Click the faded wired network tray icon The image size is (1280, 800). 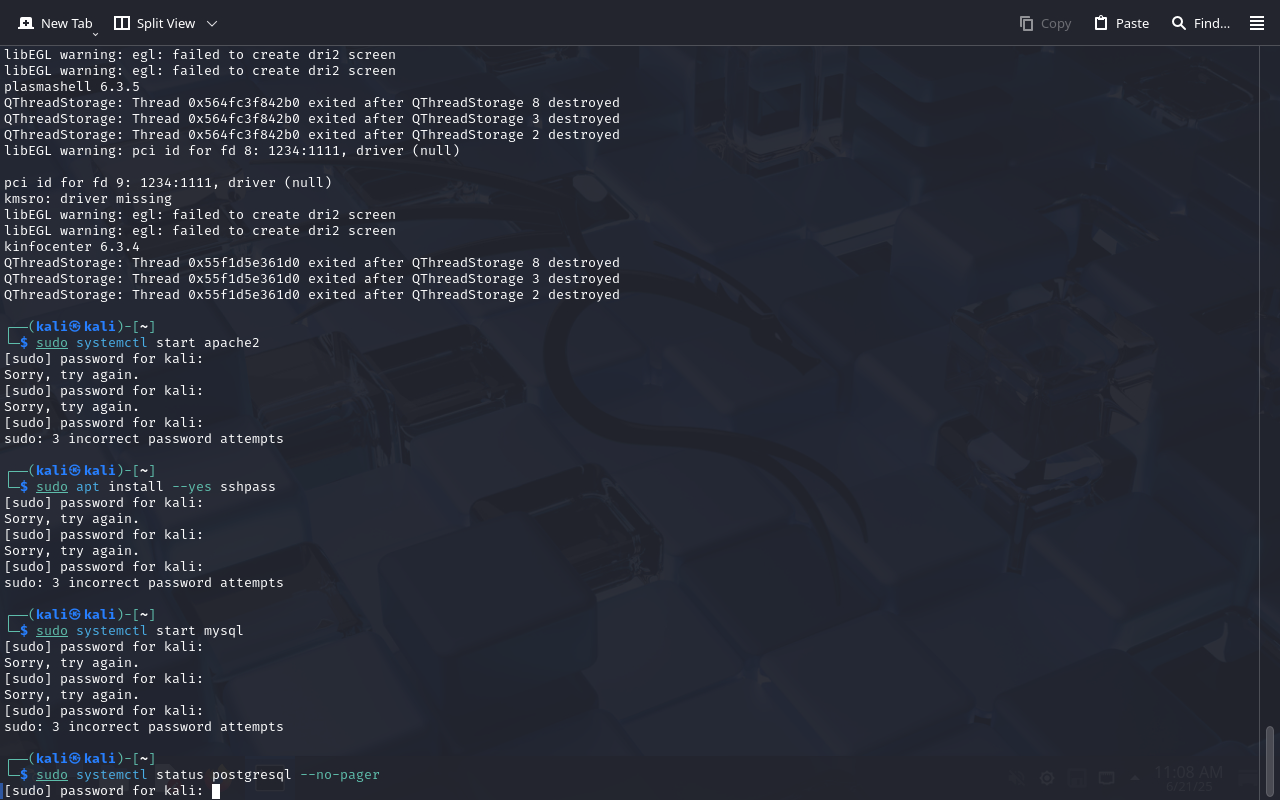coord(1106,778)
